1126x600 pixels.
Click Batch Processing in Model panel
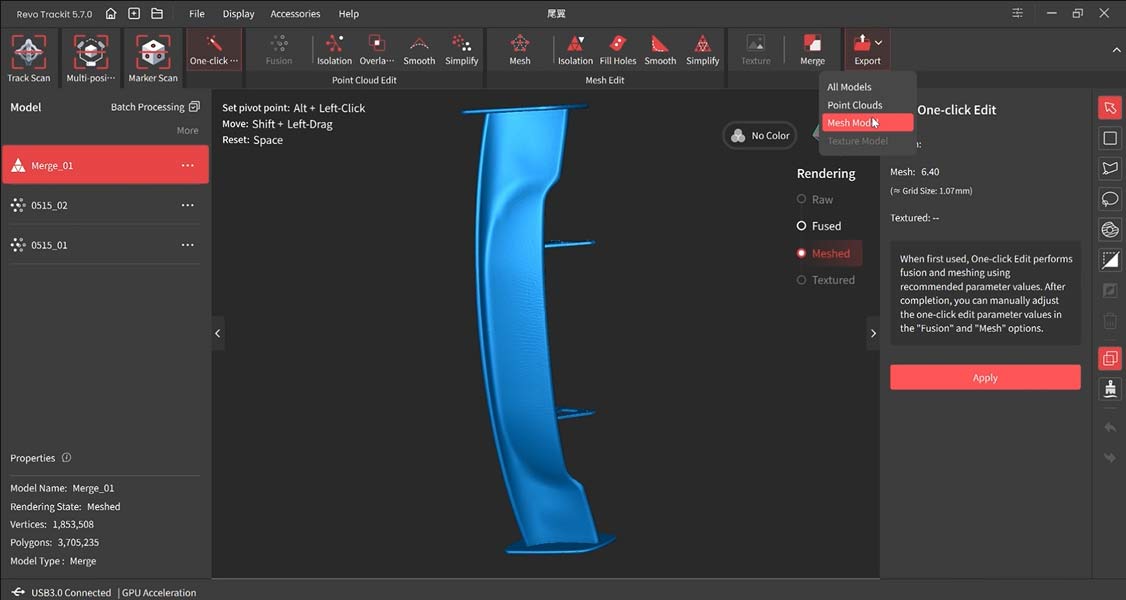[x=155, y=107]
